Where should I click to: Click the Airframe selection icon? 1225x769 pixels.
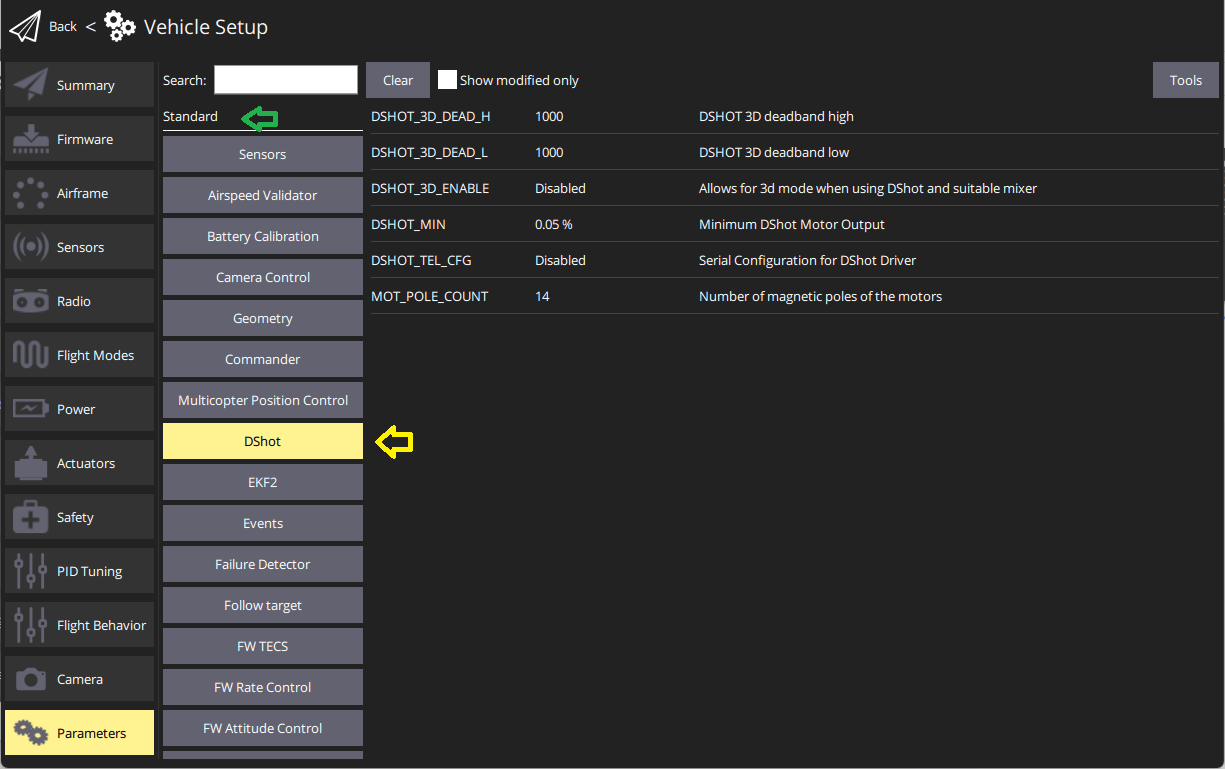30,192
